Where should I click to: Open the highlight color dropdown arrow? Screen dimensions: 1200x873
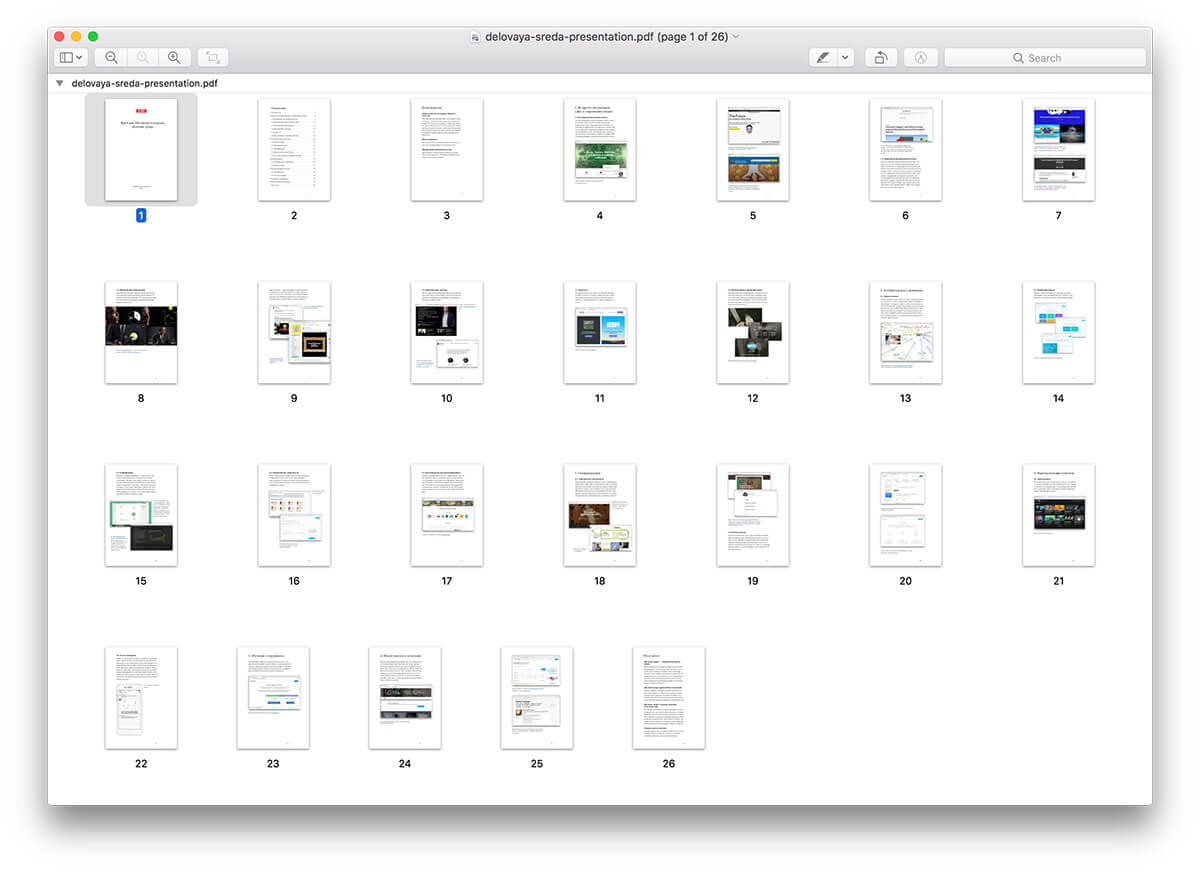tap(845, 58)
